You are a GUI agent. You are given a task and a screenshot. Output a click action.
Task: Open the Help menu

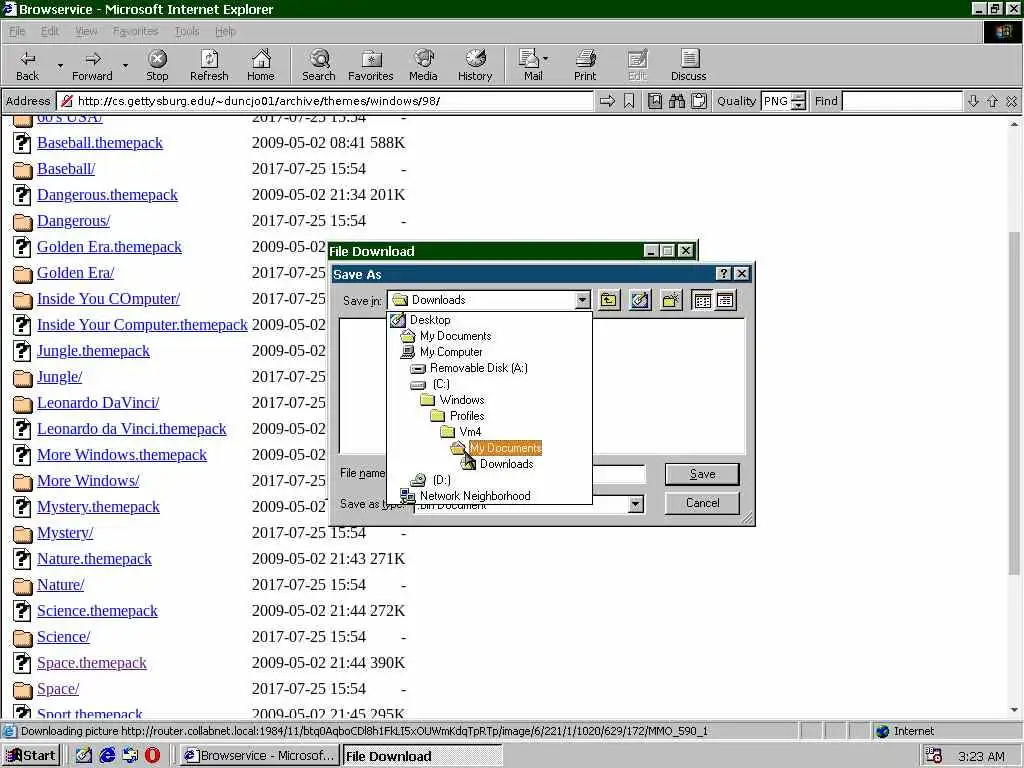[x=225, y=31]
